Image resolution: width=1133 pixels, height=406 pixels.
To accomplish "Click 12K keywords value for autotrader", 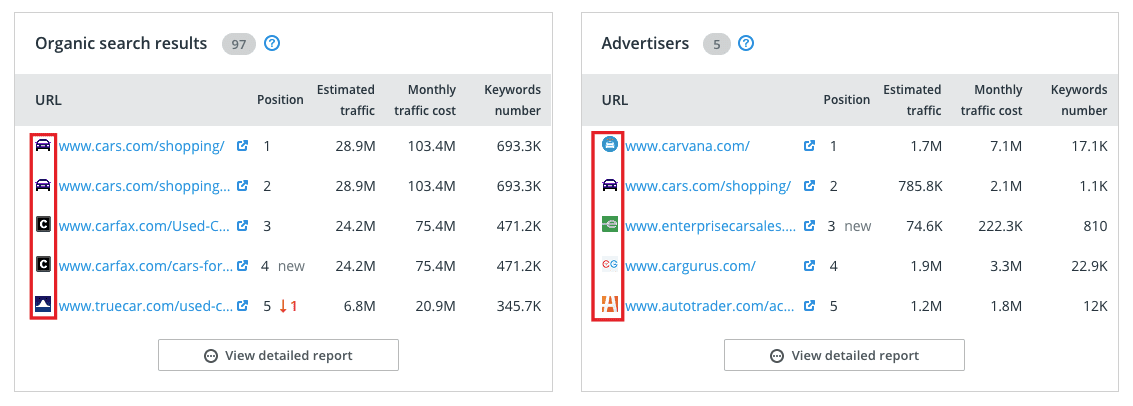I will (x=1095, y=306).
